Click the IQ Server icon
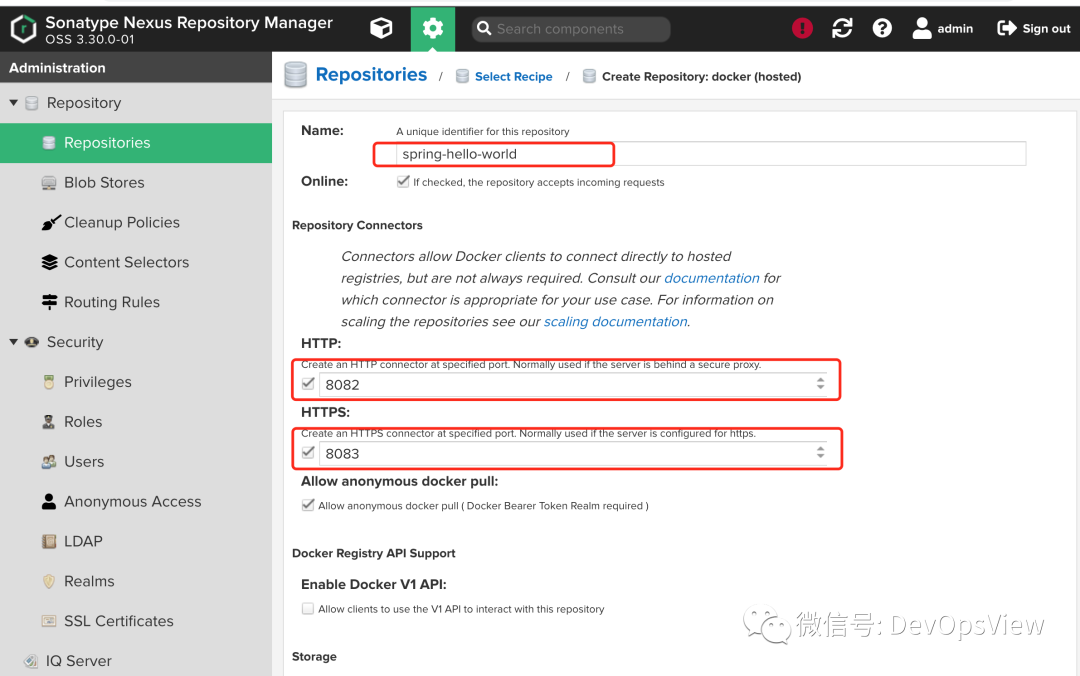The height and width of the screenshot is (676, 1080). [x=31, y=661]
